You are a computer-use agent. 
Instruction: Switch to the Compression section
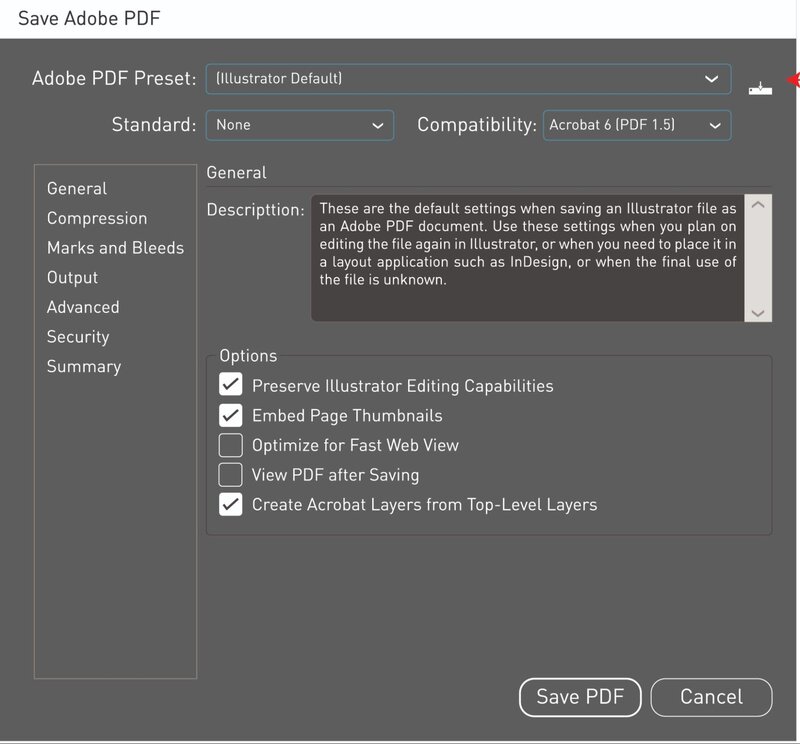(97, 218)
